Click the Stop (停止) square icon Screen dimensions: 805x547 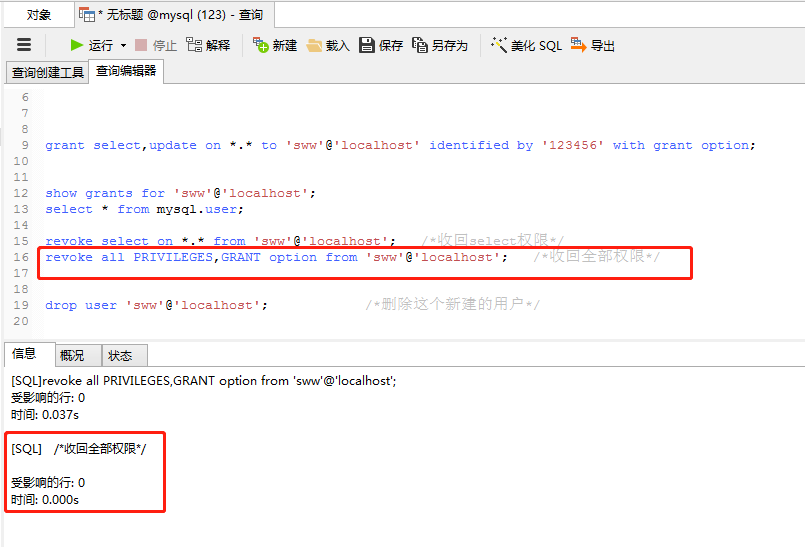[141, 45]
